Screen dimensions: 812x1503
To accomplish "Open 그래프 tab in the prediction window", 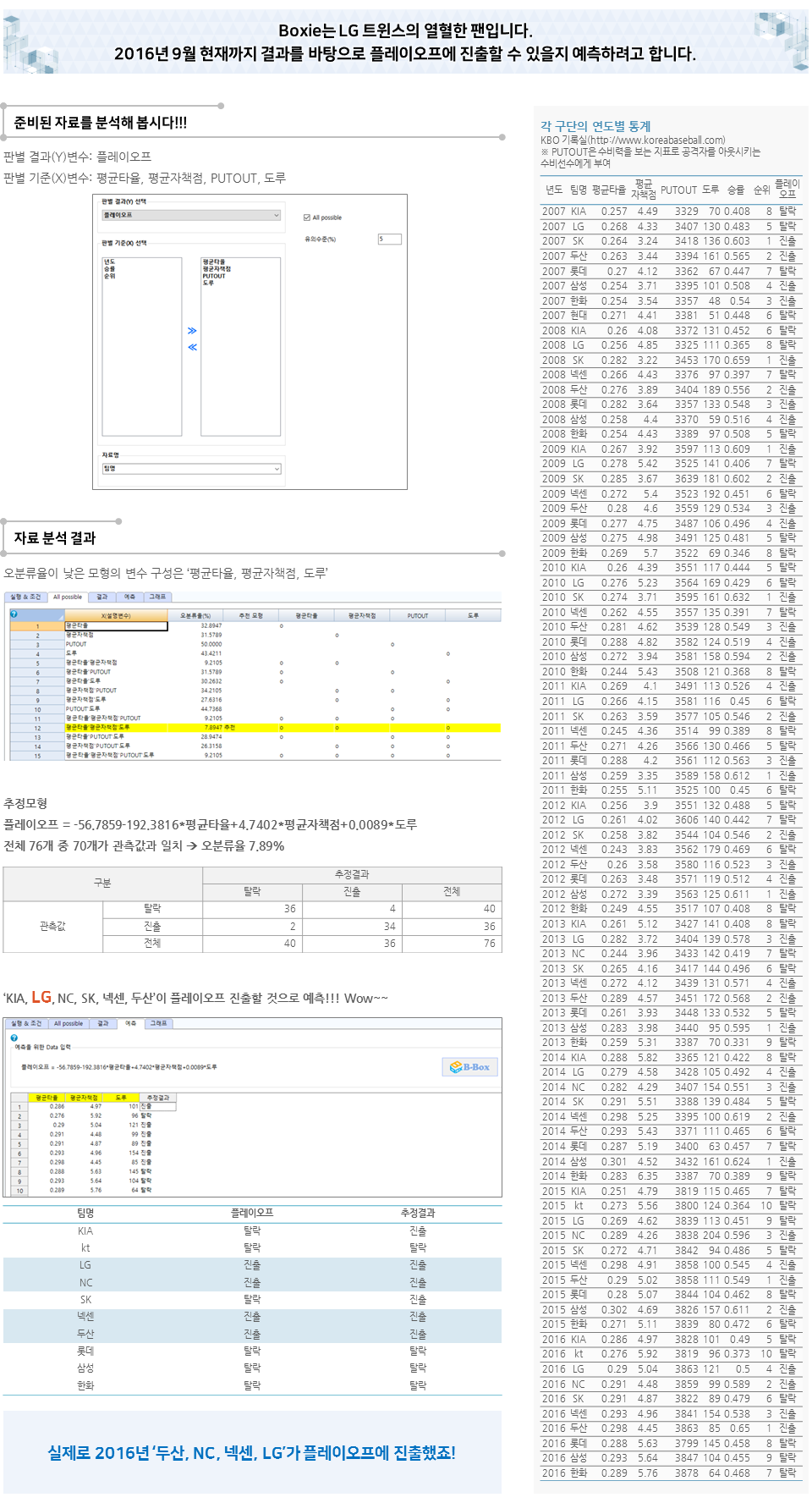I will point(159,1023).
